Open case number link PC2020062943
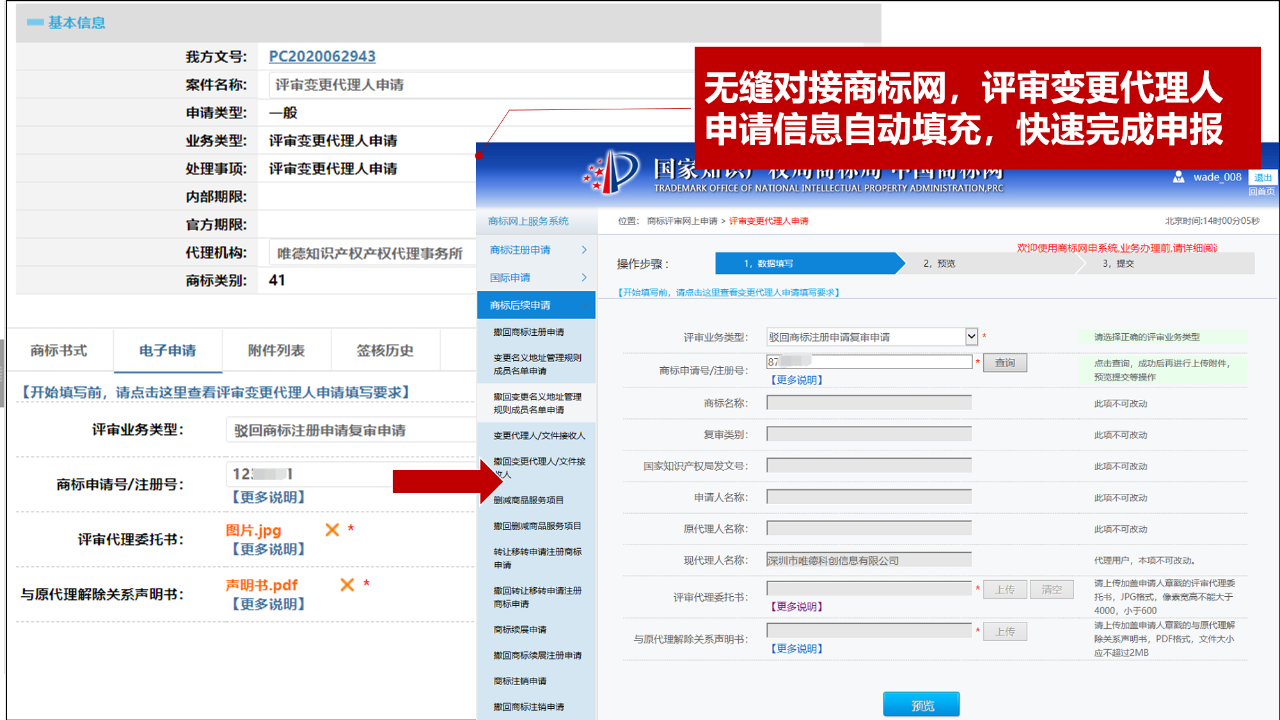Viewport: 1280px width, 720px height. (322, 56)
